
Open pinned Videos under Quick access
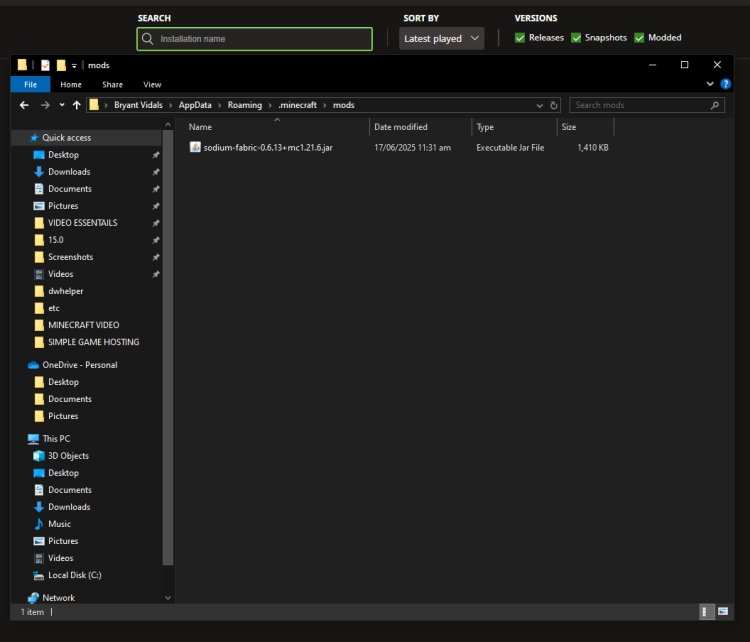click(60, 274)
